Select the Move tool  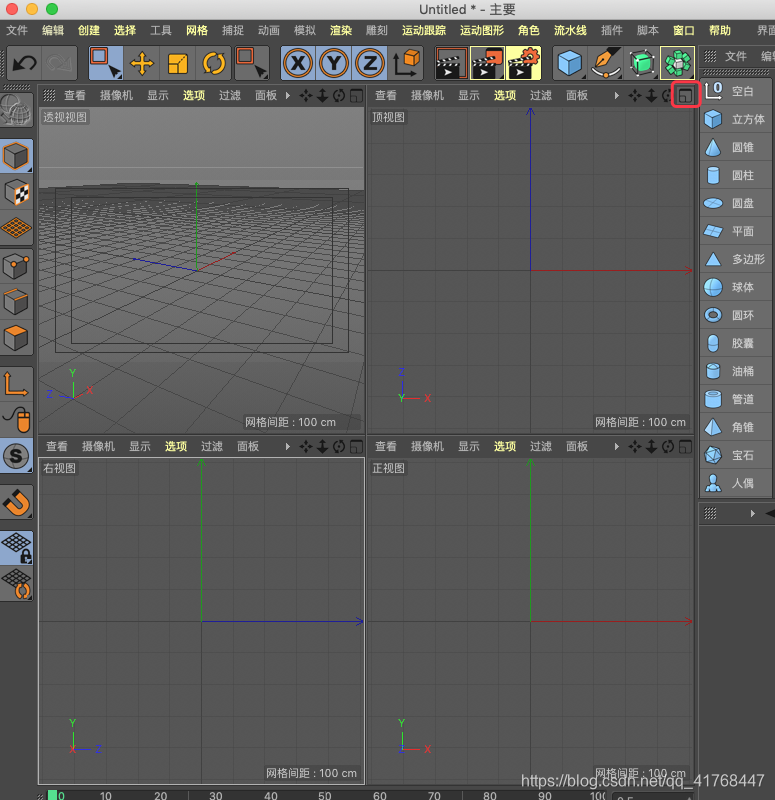tap(142, 64)
